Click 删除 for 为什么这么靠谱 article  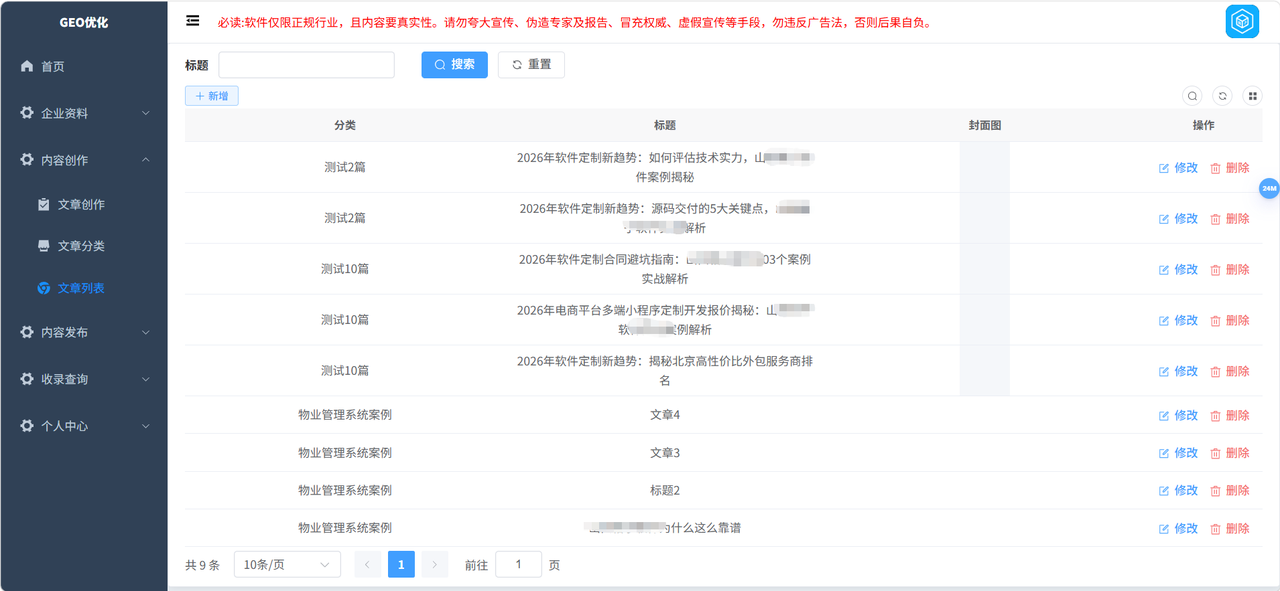coord(1230,528)
